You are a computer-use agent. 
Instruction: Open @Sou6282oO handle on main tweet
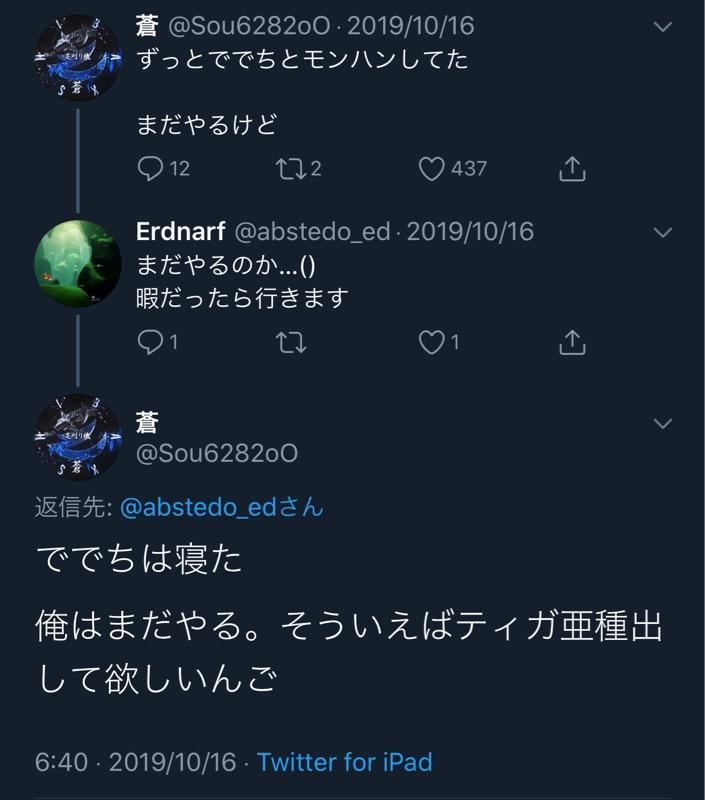(217, 453)
